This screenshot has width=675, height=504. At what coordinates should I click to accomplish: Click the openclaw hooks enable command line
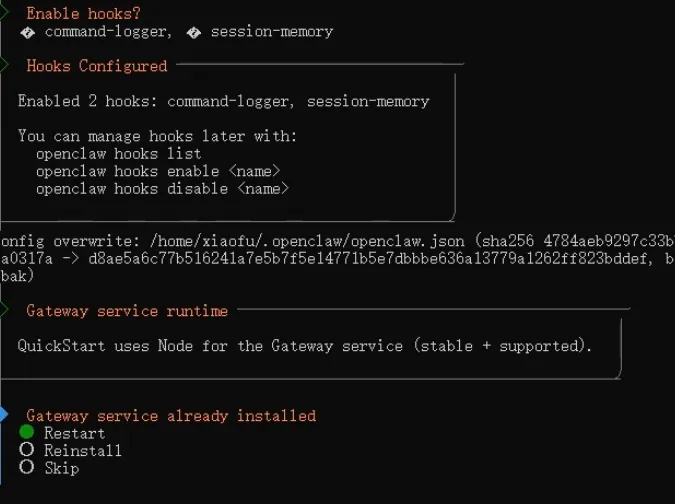pos(158,171)
